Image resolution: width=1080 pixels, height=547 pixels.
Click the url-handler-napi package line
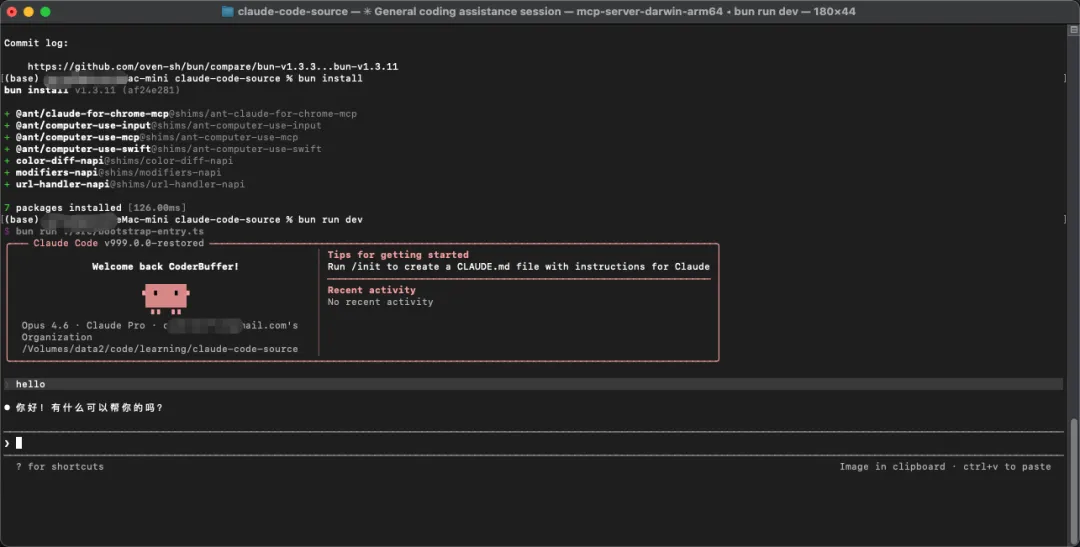click(x=124, y=184)
